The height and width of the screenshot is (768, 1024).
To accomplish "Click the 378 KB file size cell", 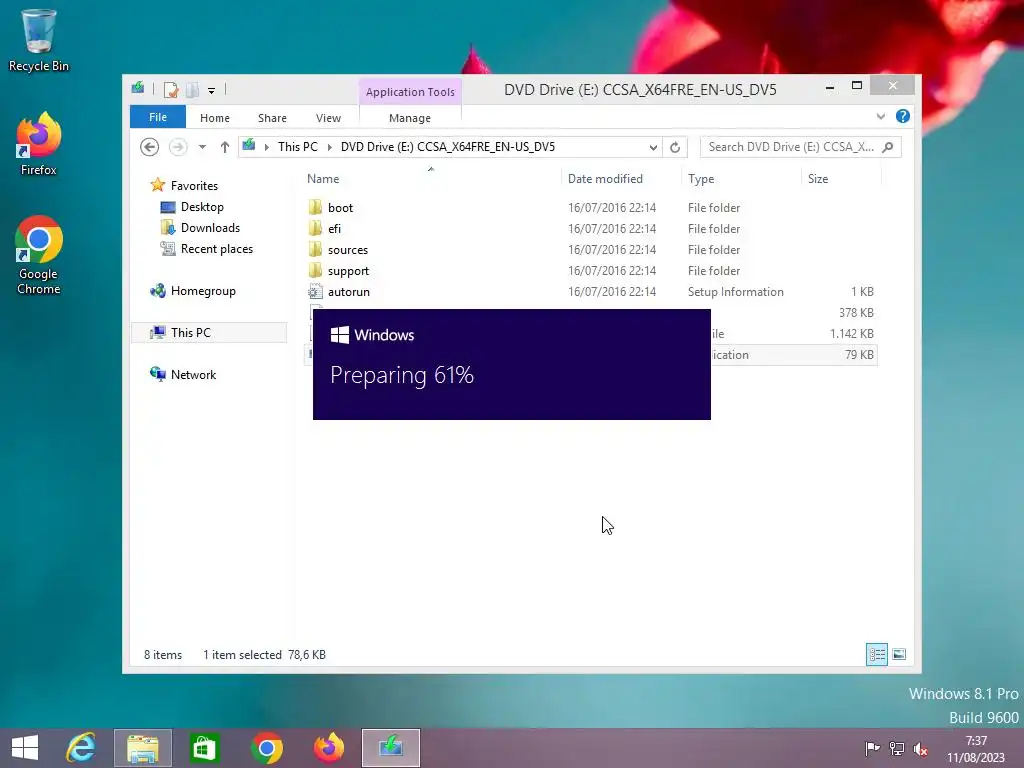I will click(856, 313).
